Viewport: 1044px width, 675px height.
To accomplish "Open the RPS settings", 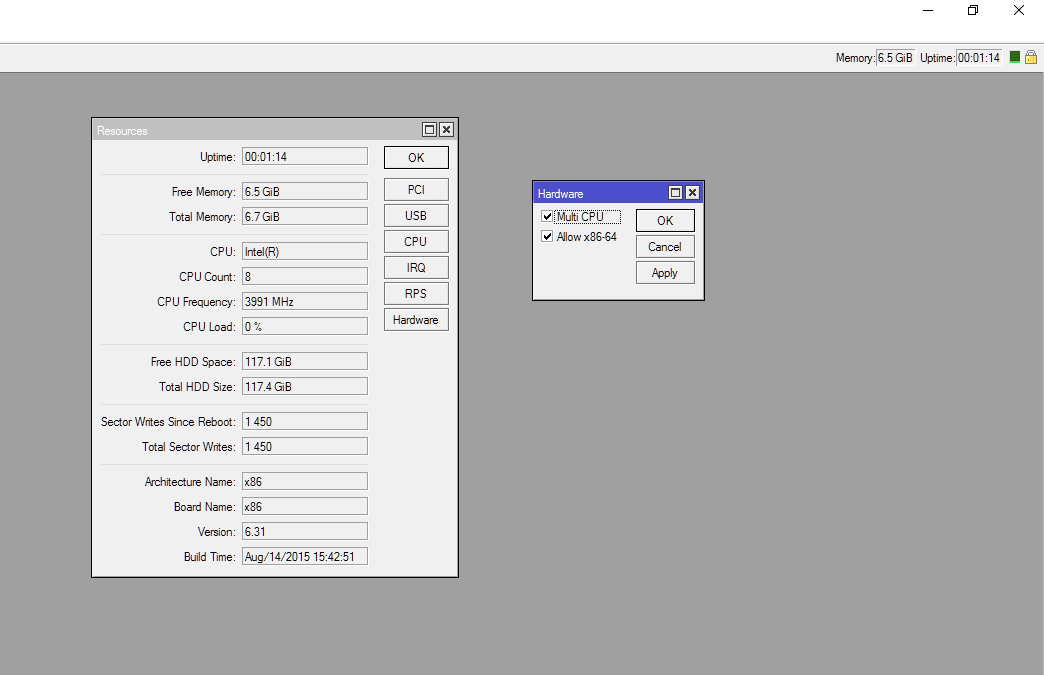I will coord(416,293).
